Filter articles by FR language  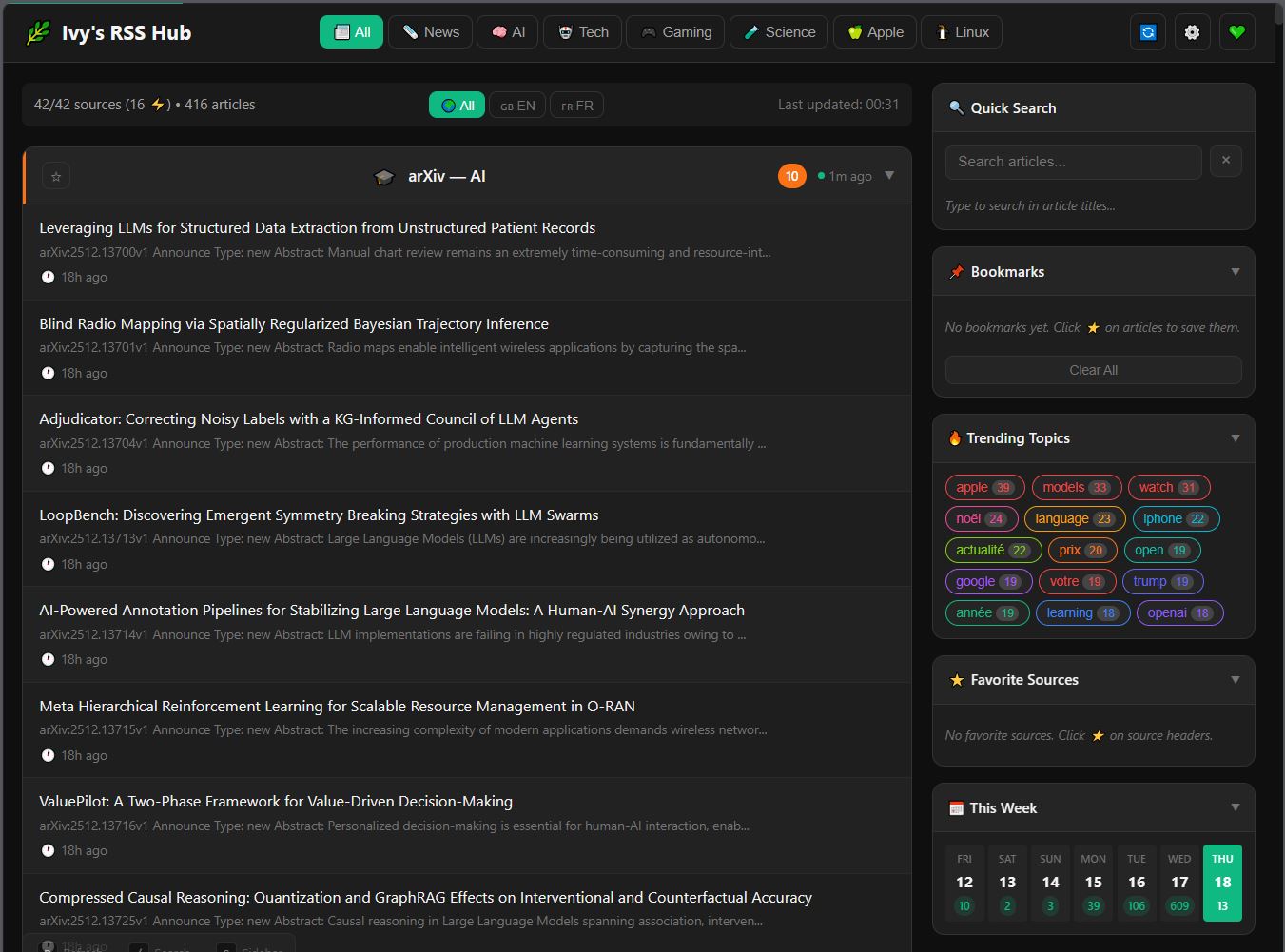[x=576, y=106]
